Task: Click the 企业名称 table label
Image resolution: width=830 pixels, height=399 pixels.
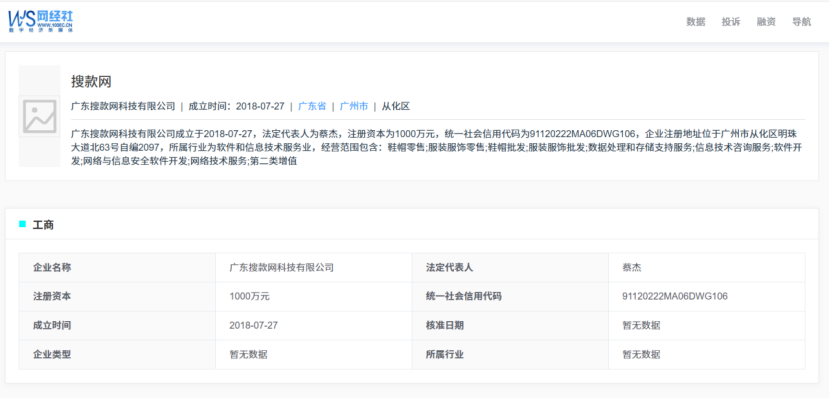Action: point(52,267)
